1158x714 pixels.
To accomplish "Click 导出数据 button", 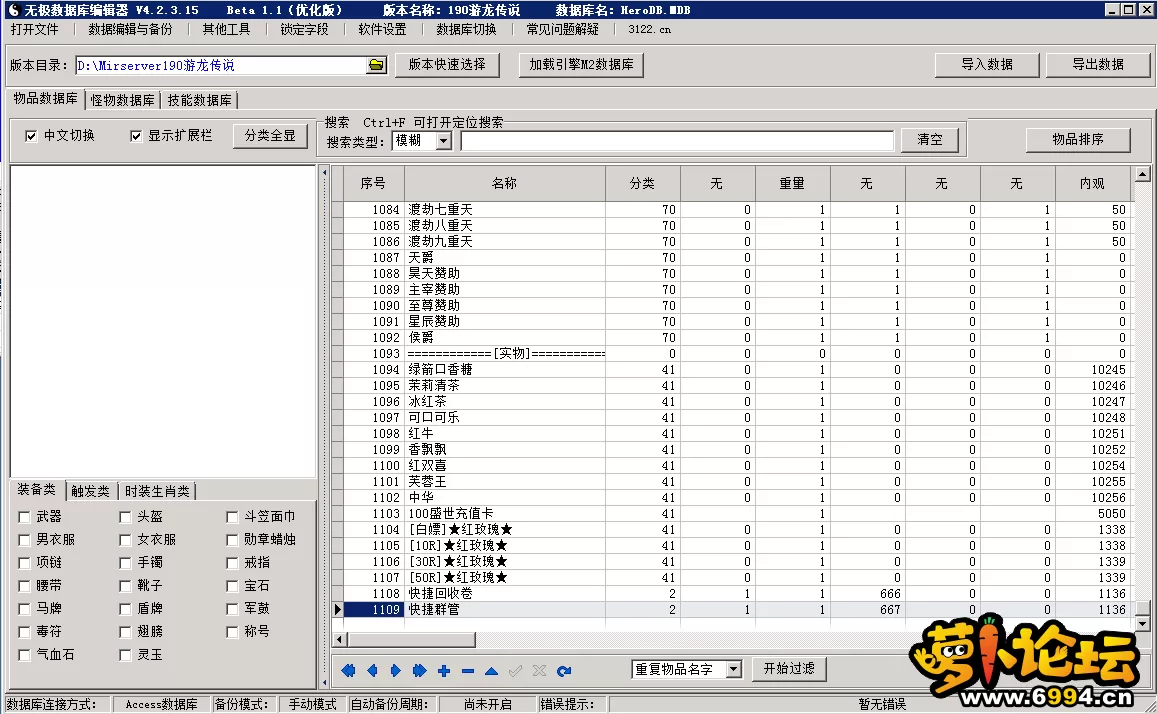I will (x=1098, y=64).
